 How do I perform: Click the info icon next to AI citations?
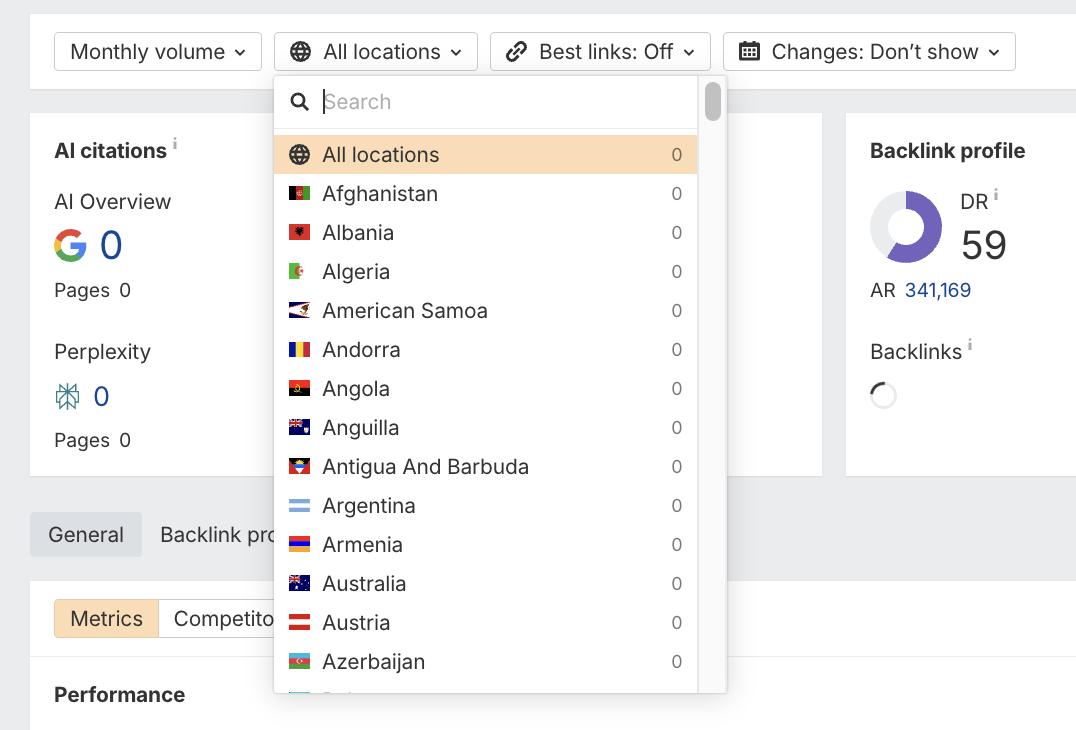click(x=175, y=143)
